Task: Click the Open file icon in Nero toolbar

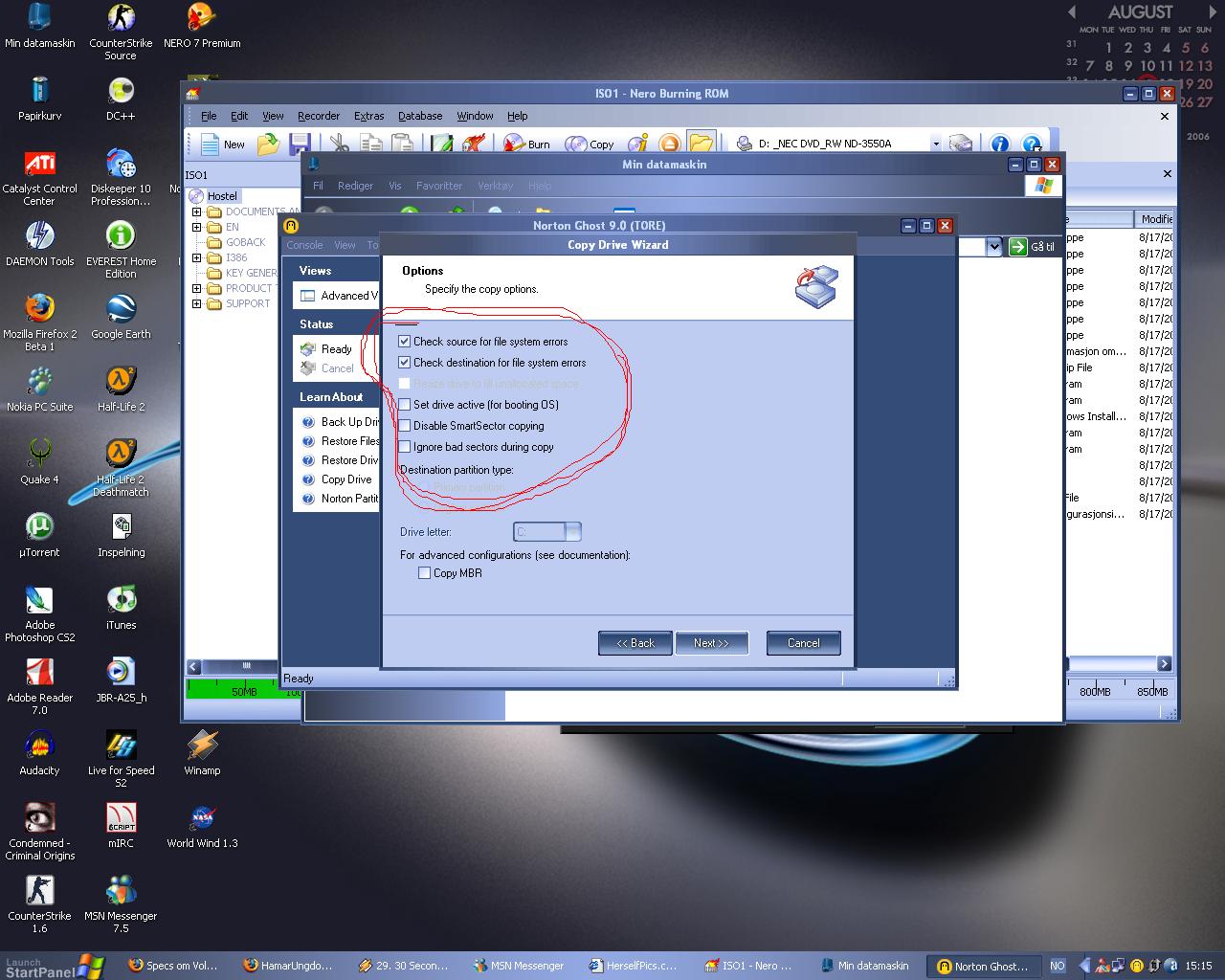Action: point(269,145)
